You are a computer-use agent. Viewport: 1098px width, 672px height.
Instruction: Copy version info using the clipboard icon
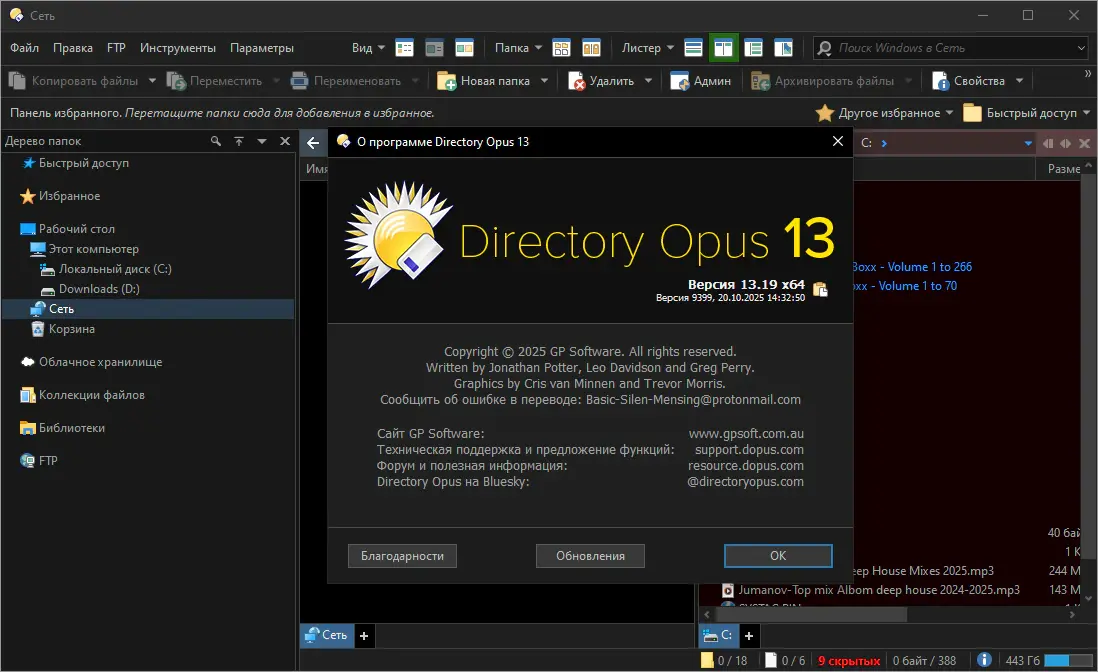[x=820, y=290]
